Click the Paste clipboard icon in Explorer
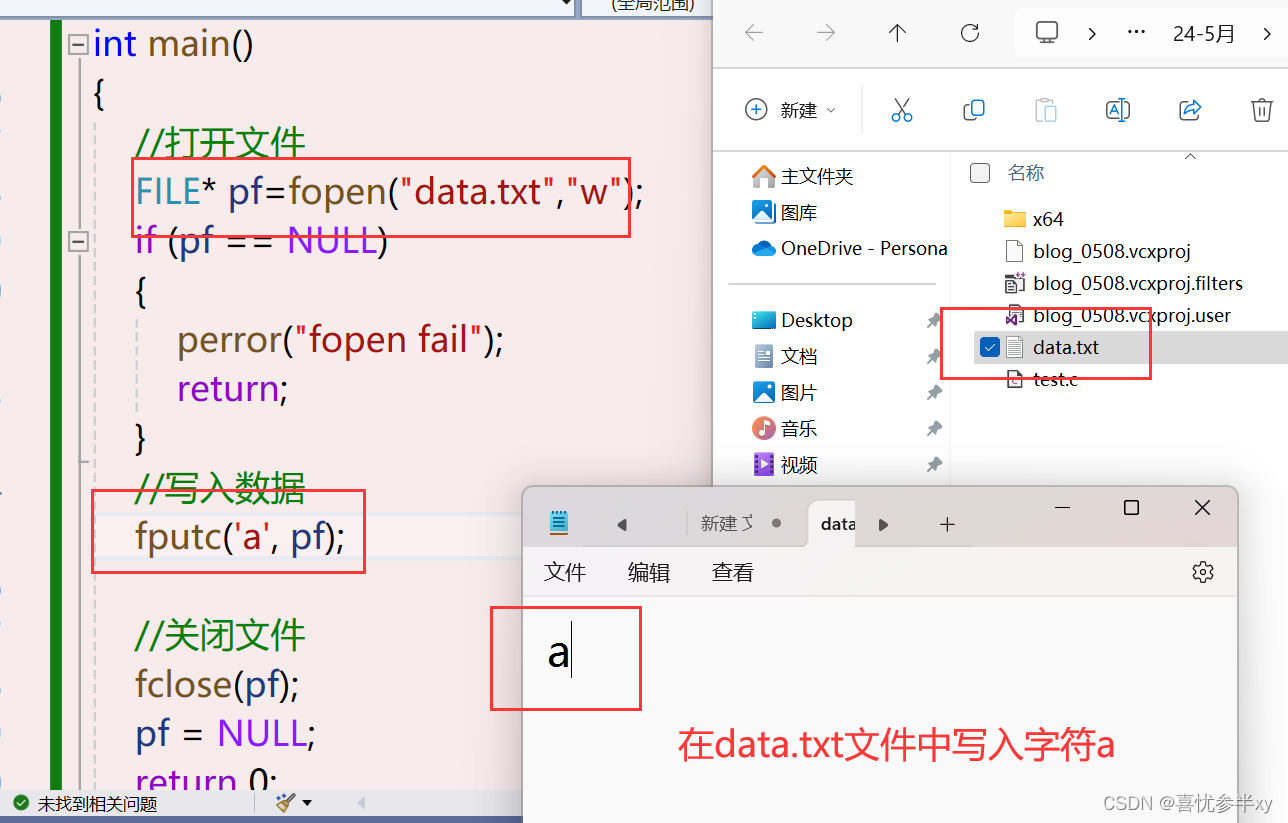Viewport: 1288px width, 823px height. [x=1045, y=110]
